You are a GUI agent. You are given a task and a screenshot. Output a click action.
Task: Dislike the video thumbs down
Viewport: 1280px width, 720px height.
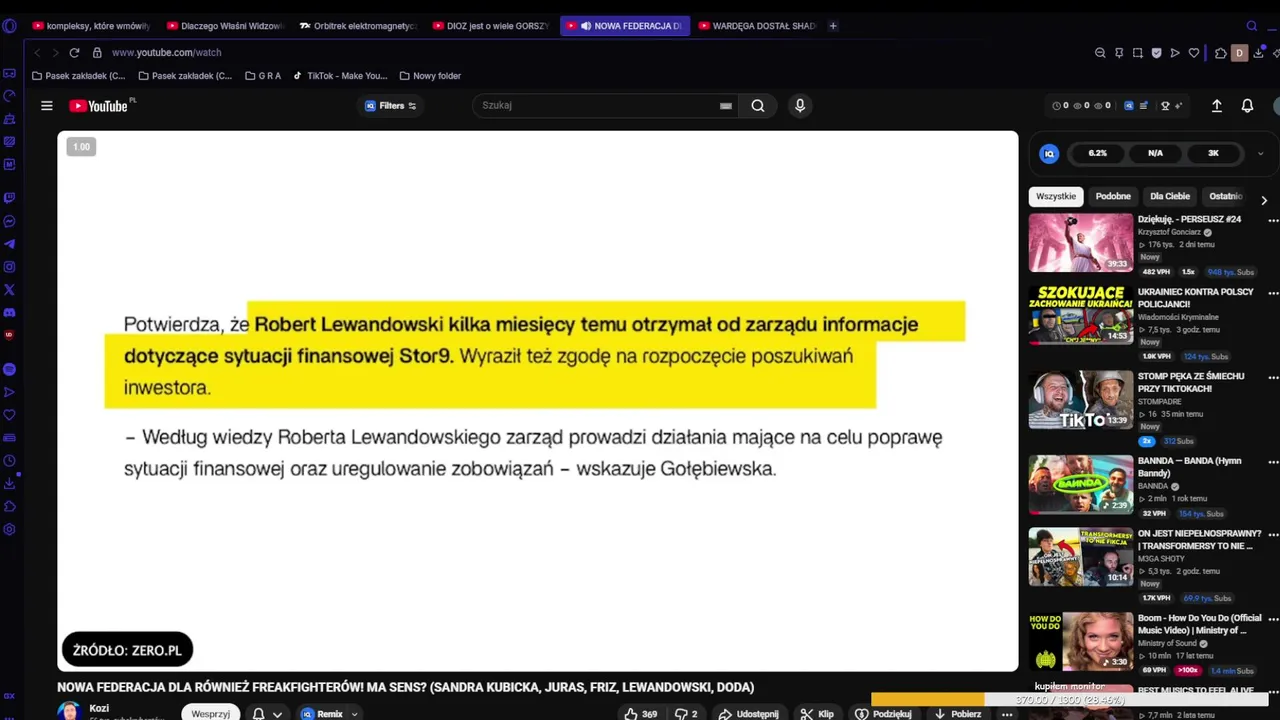click(686, 714)
